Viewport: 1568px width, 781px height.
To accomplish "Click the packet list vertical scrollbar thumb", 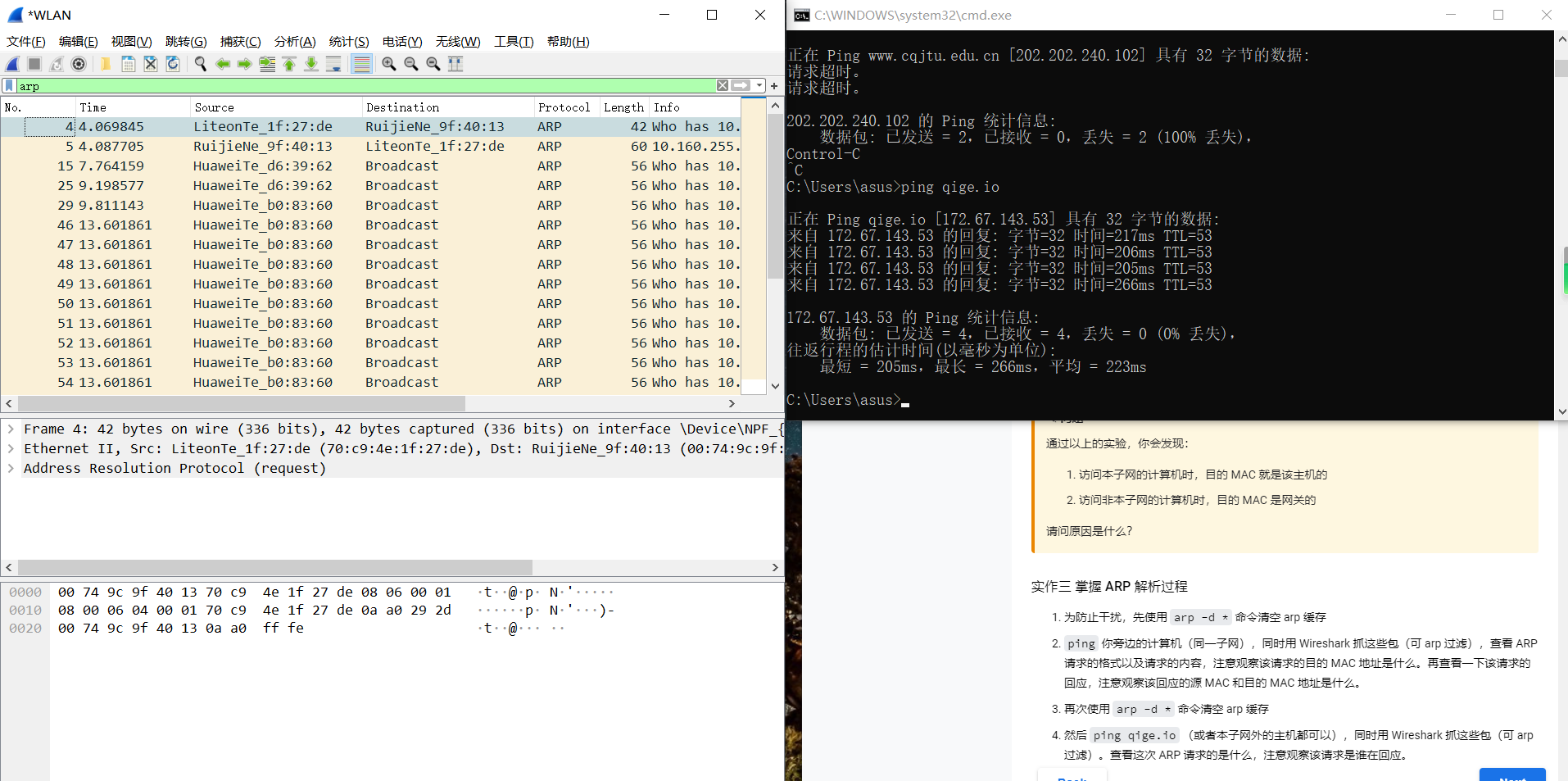I will (775, 195).
